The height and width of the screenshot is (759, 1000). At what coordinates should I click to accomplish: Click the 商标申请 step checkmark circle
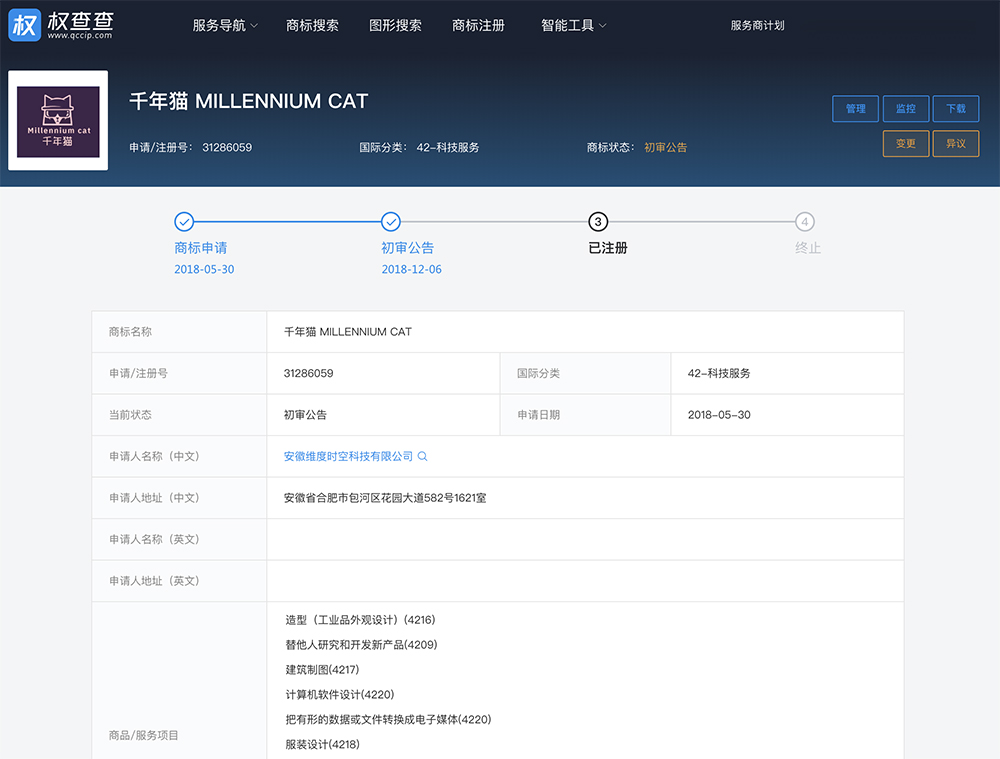coord(184,222)
